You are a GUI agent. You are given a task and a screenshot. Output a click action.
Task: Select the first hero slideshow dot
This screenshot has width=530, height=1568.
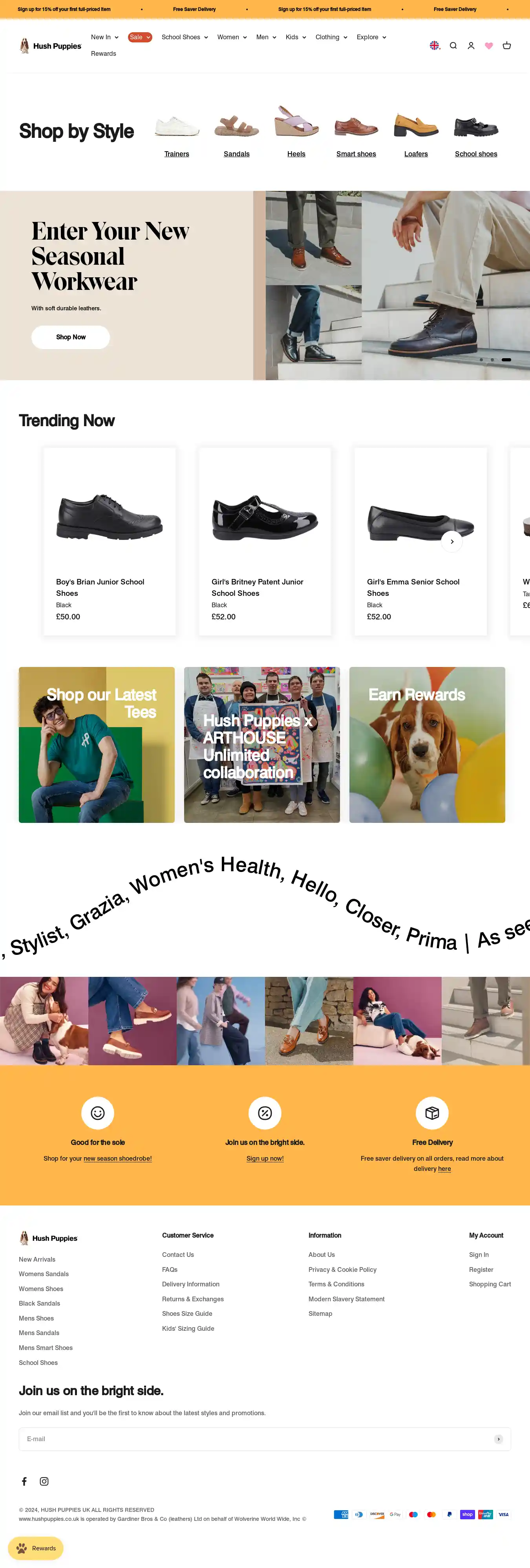[481, 360]
